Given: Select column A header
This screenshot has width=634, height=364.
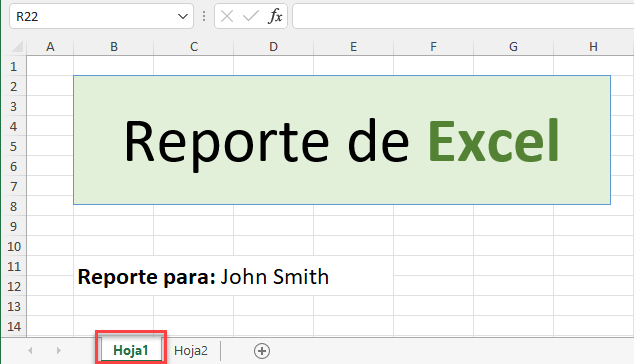Looking at the screenshot, I should click(50, 47).
